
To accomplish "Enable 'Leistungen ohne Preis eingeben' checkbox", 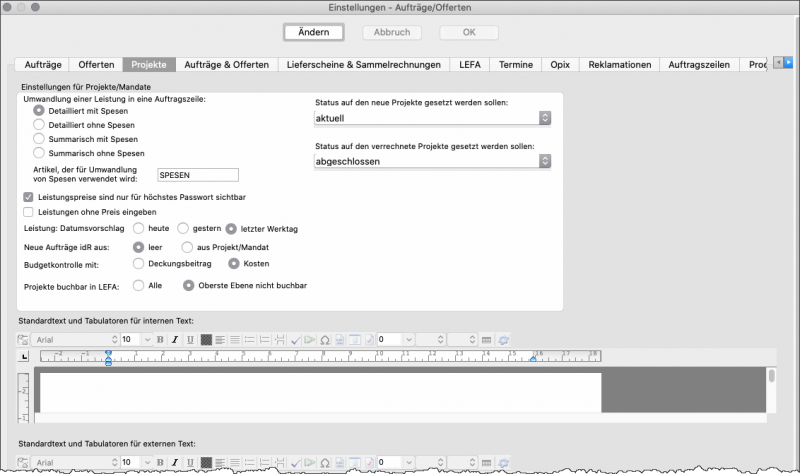I will click(x=28, y=212).
